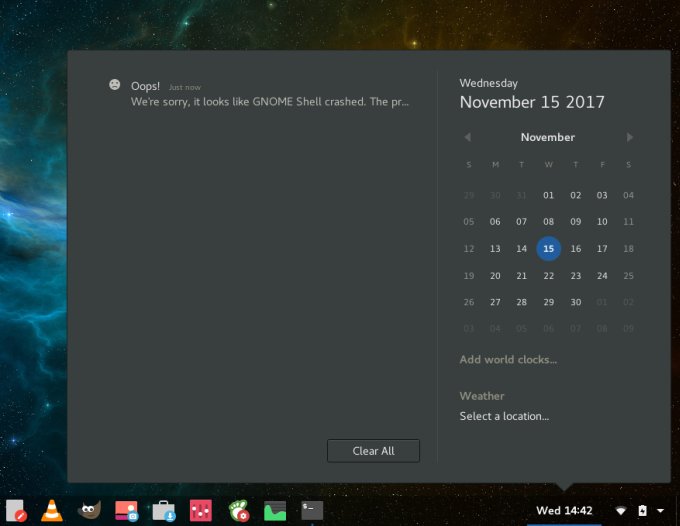Open the Software installer briefcase icon
The height and width of the screenshot is (526, 680).
(163, 511)
